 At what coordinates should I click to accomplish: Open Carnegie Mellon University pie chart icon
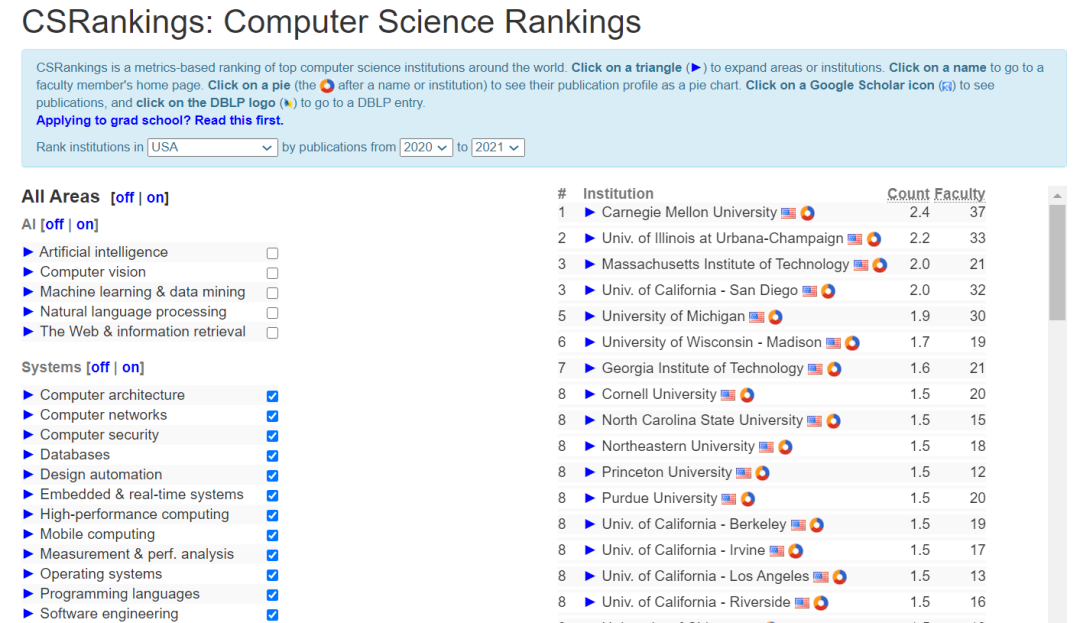807,213
